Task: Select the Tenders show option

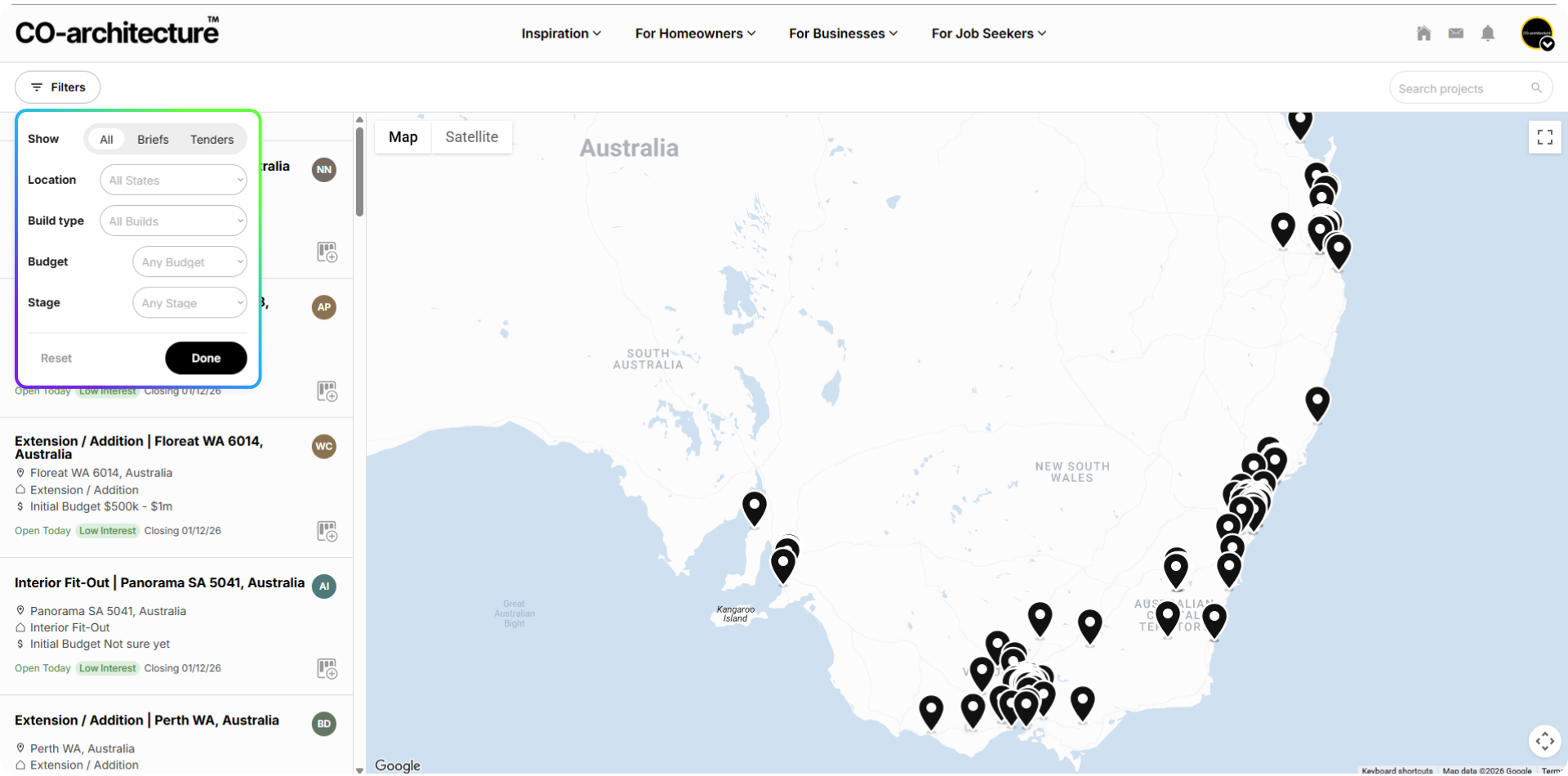Action: (x=212, y=140)
